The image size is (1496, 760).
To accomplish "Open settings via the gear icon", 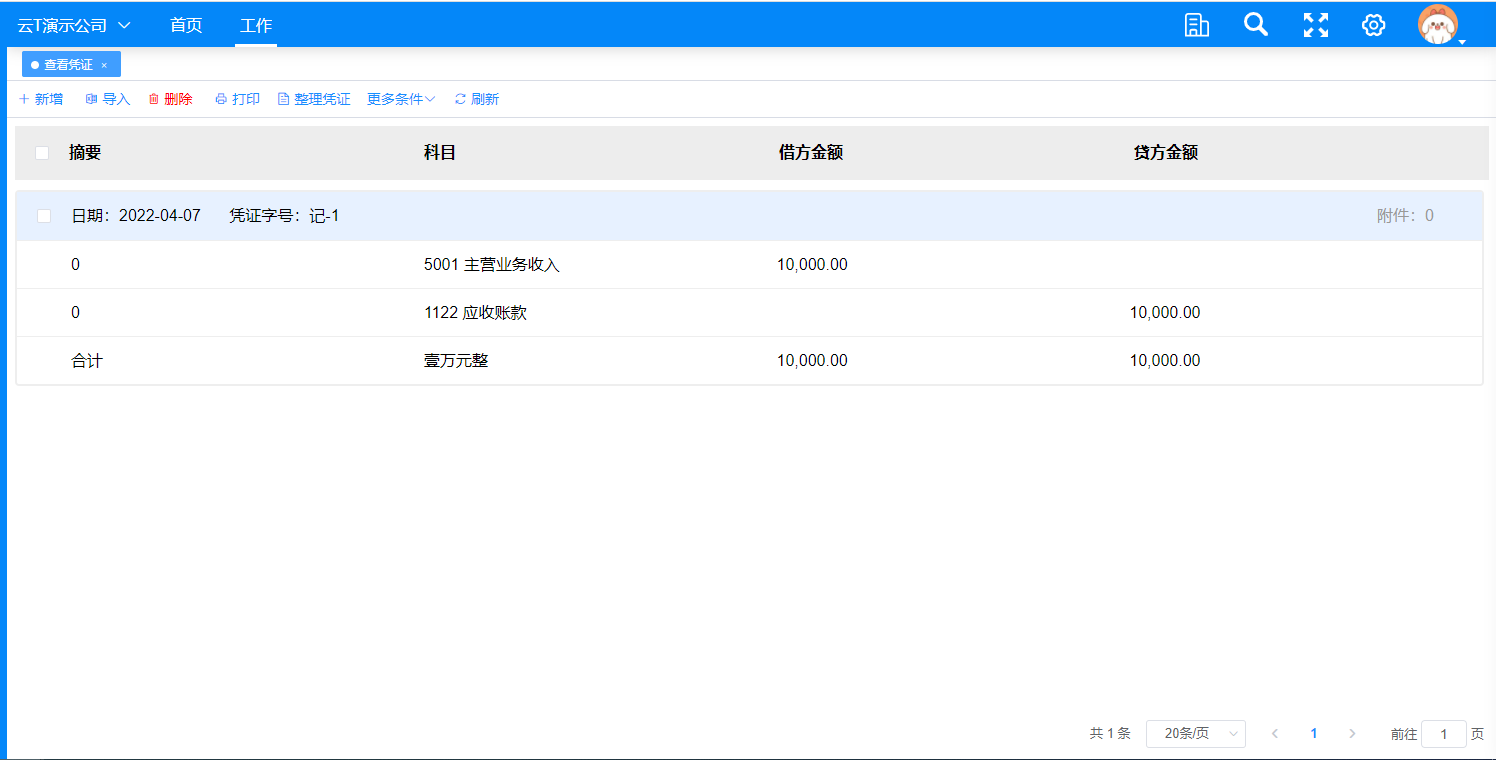I will (x=1374, y=26).
